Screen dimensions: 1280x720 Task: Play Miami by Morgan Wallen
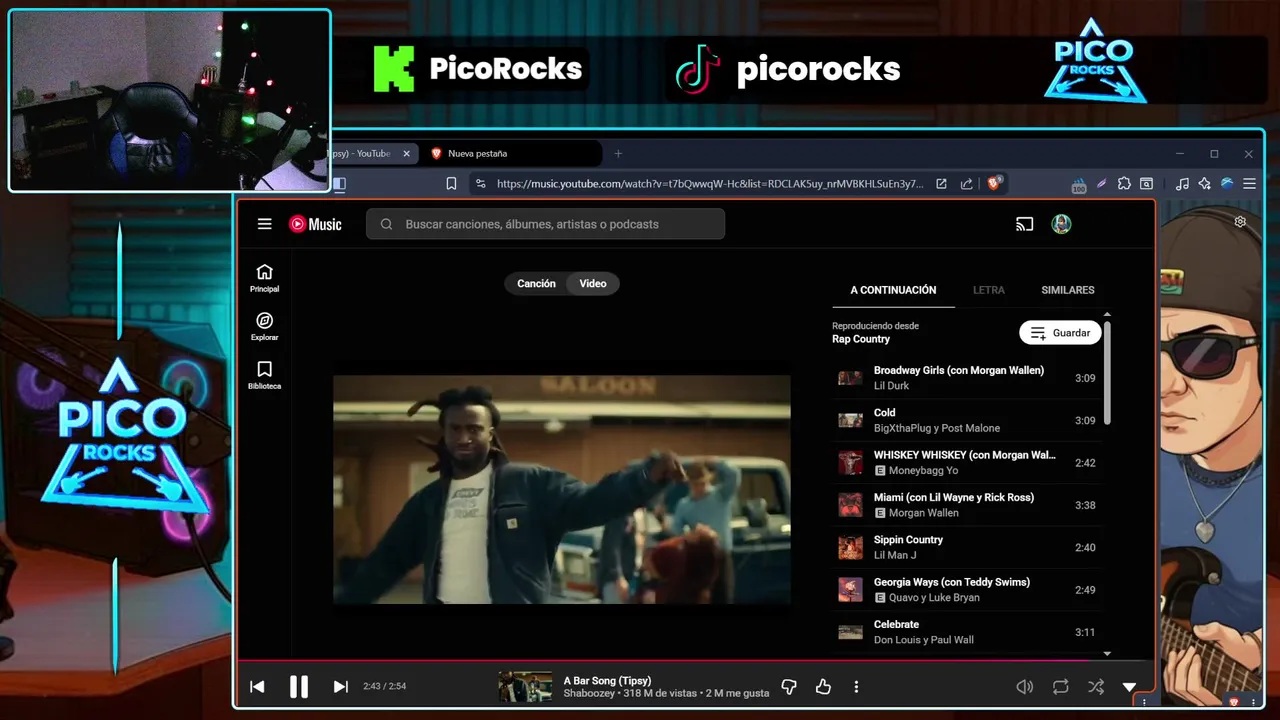pos(967,505)
